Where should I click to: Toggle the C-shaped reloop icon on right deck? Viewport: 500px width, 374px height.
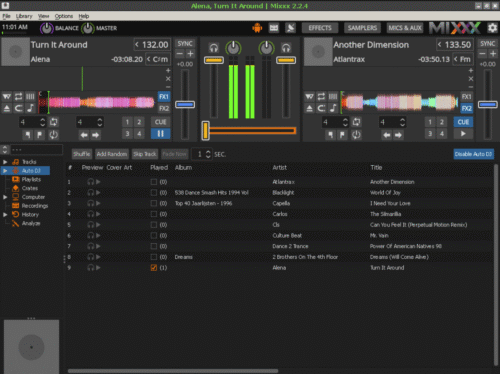[321, 108]
